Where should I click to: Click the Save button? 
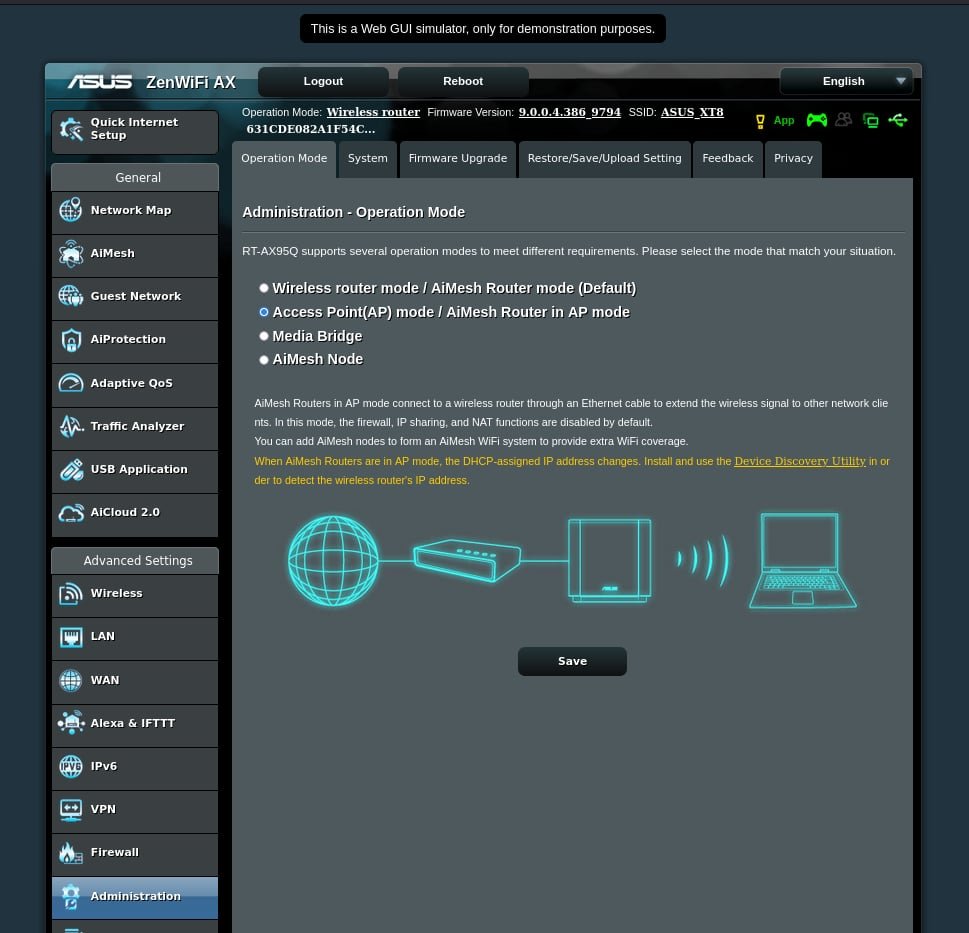572,661
